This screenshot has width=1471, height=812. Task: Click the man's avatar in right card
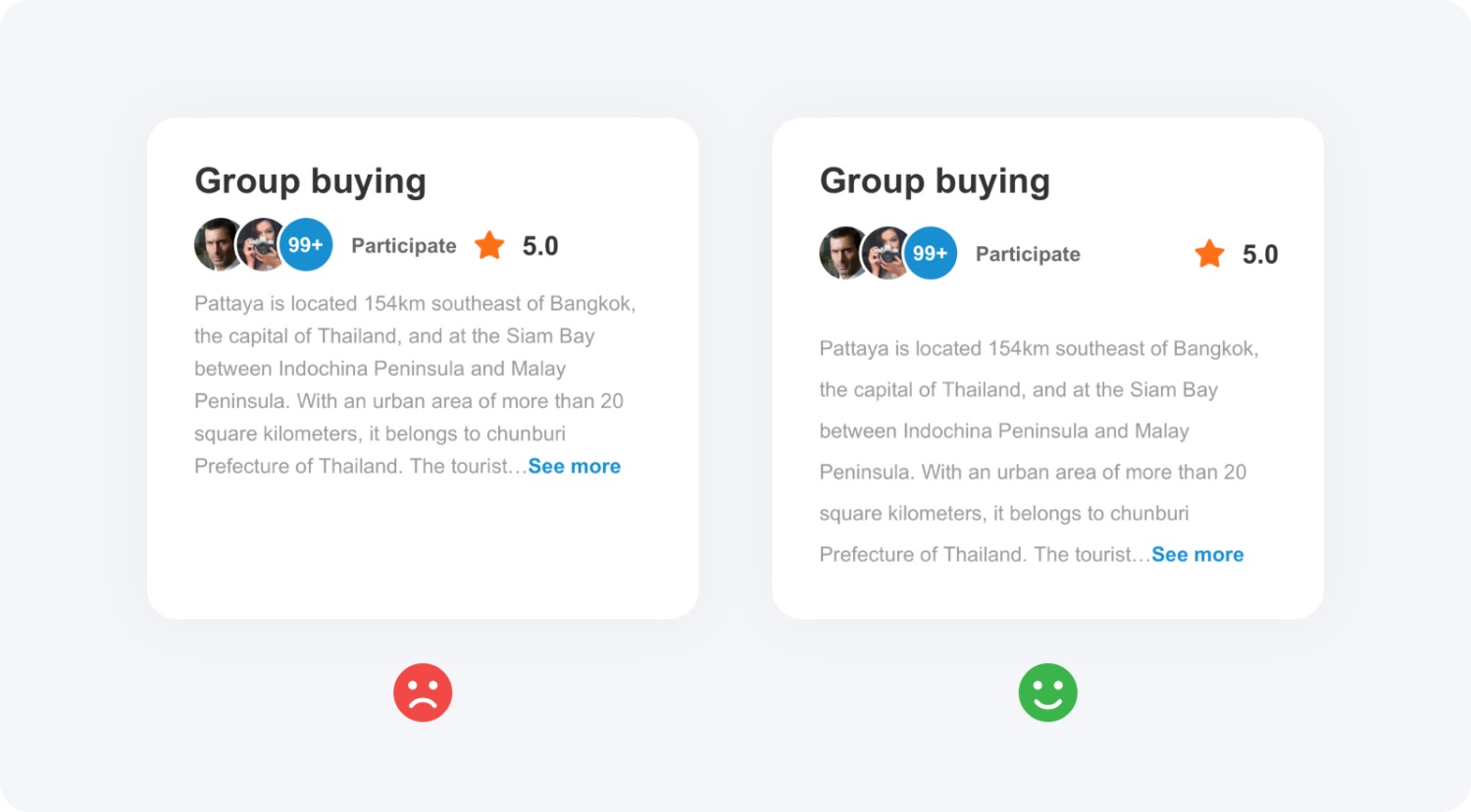pos(839,253)
